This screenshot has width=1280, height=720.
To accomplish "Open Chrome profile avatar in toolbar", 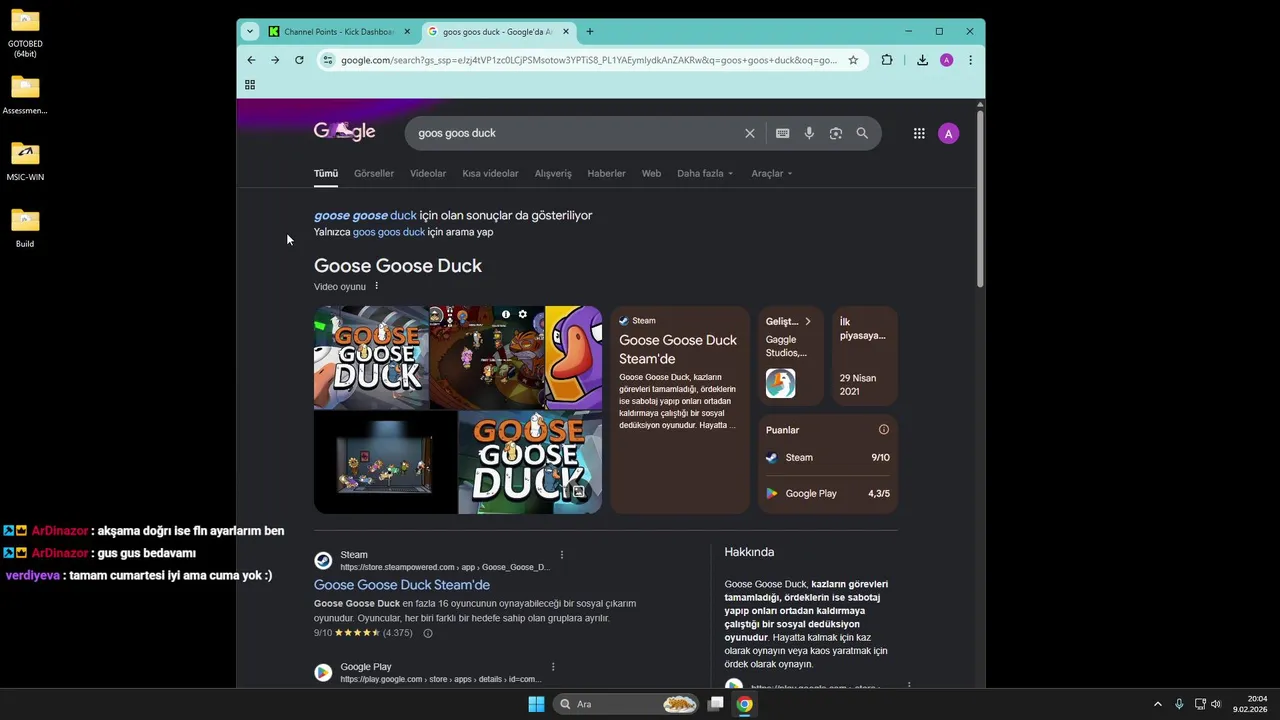I will click(x=946, y=60).
